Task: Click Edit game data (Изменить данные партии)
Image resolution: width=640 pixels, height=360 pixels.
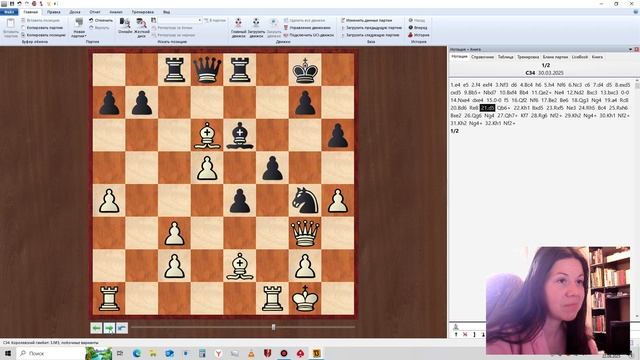Action: [366, 20]
